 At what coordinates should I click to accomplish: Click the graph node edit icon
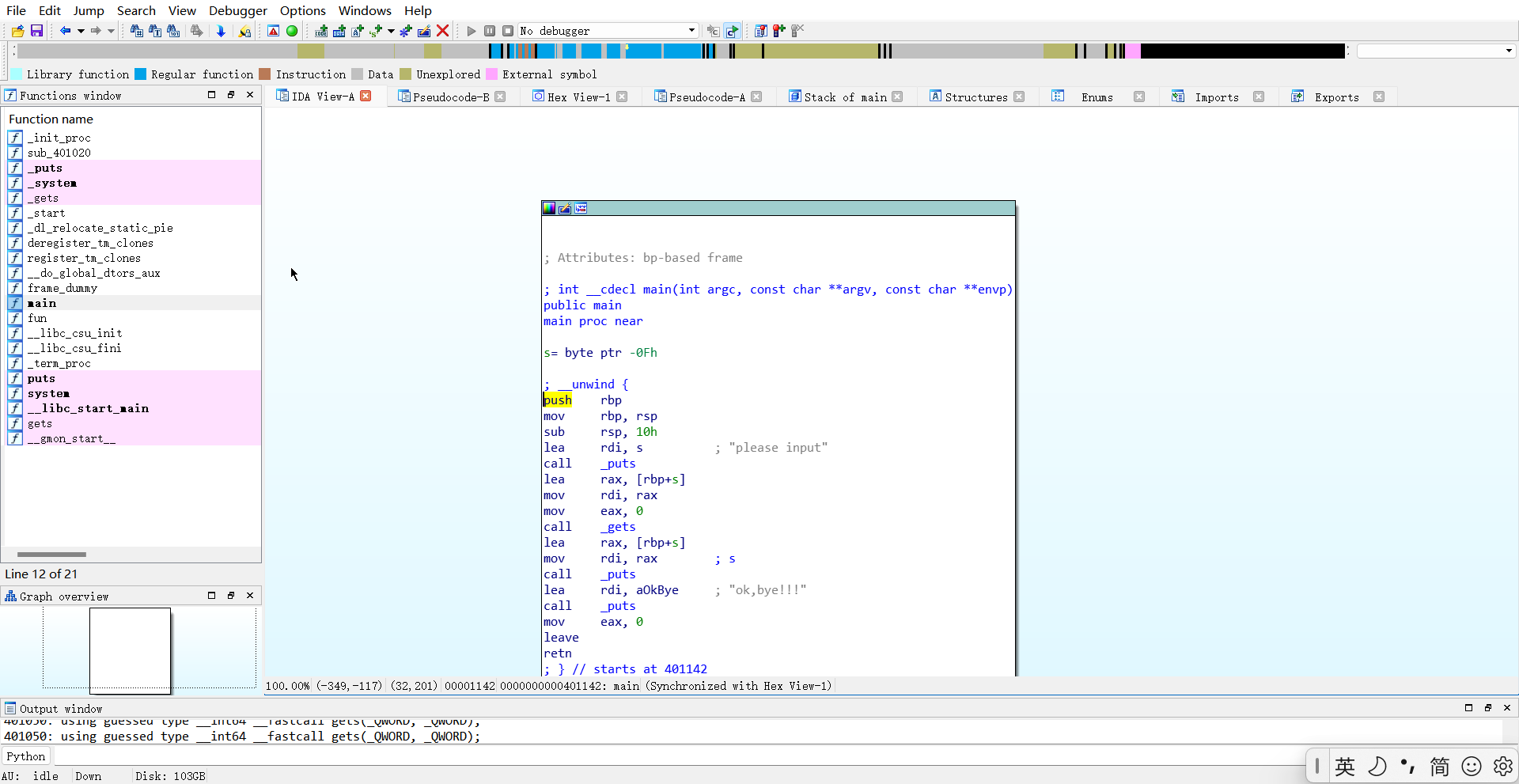(x=565, y=209)
